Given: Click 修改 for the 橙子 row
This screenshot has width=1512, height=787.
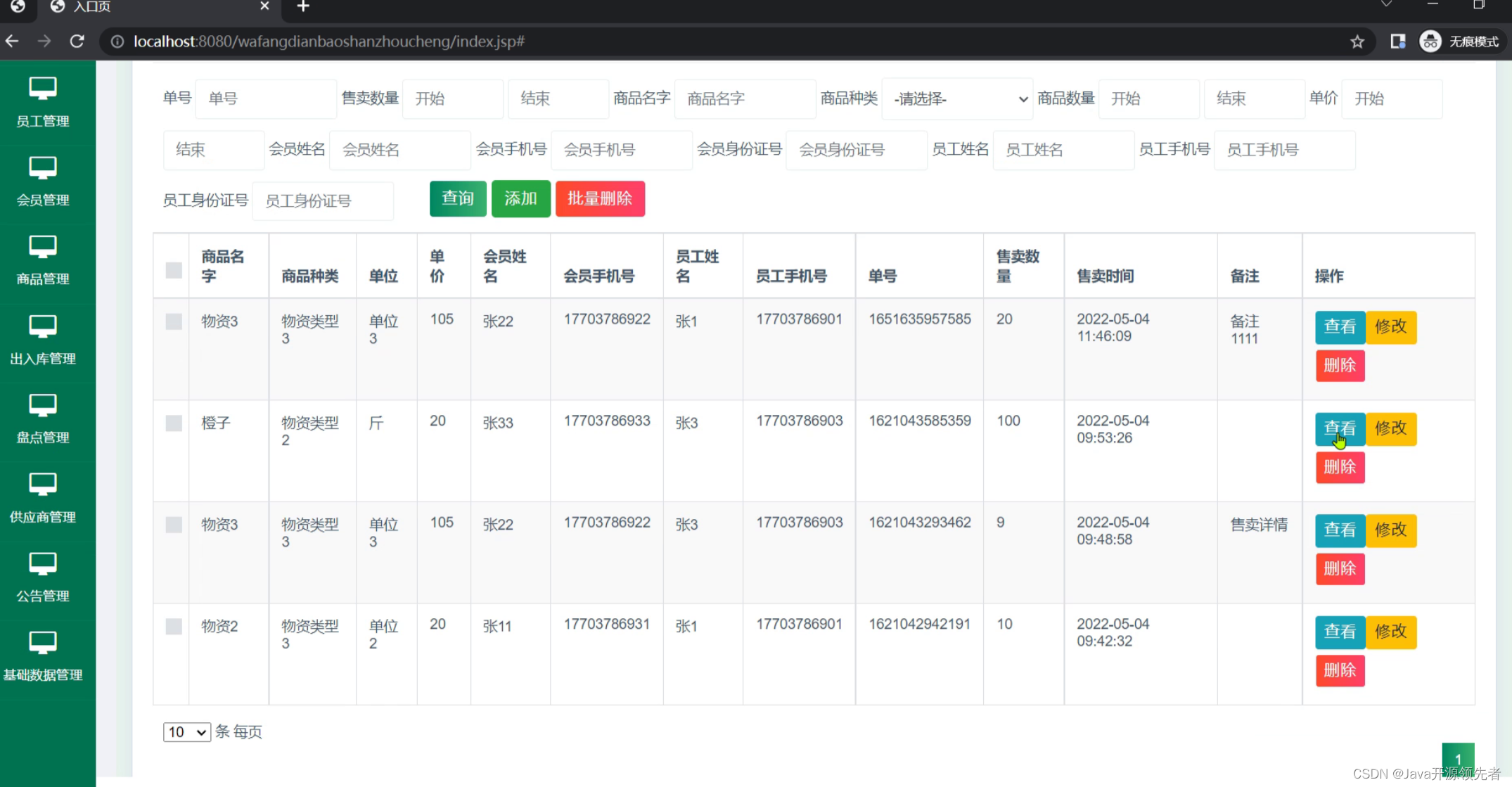Looking at the screenshot, I should coord(1391,429).
